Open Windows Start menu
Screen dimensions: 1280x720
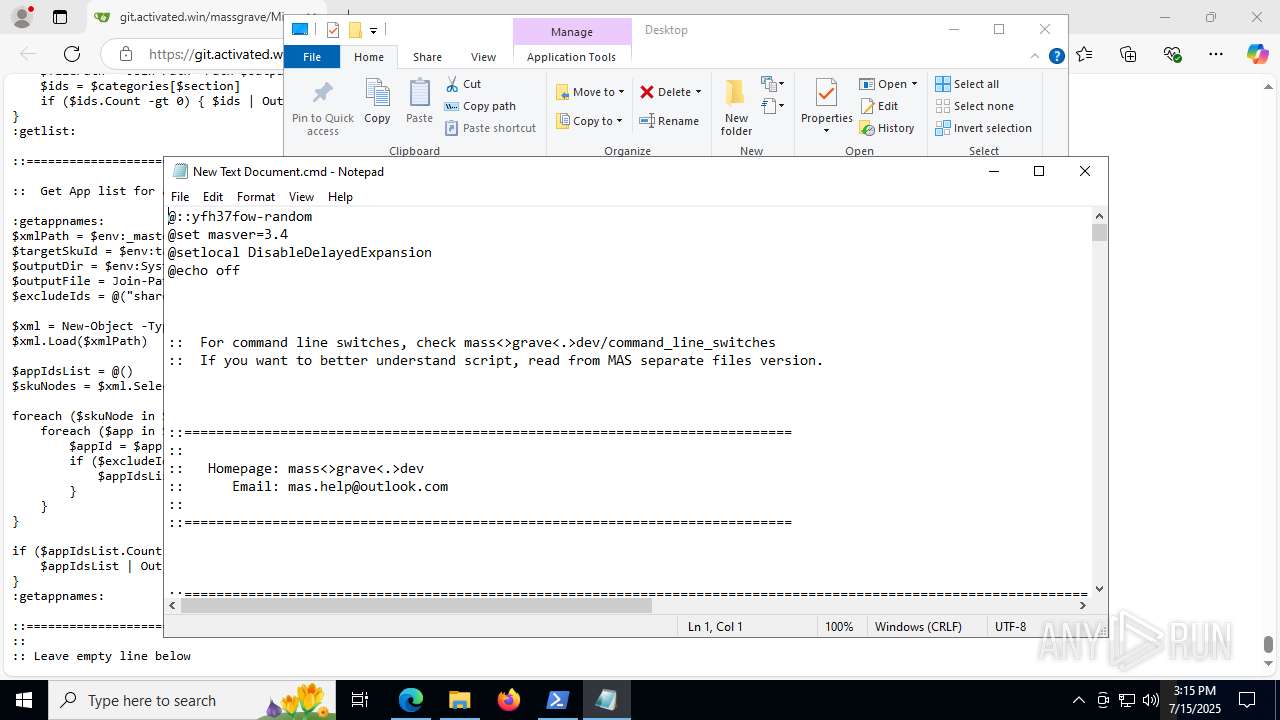tap(24, 700)
